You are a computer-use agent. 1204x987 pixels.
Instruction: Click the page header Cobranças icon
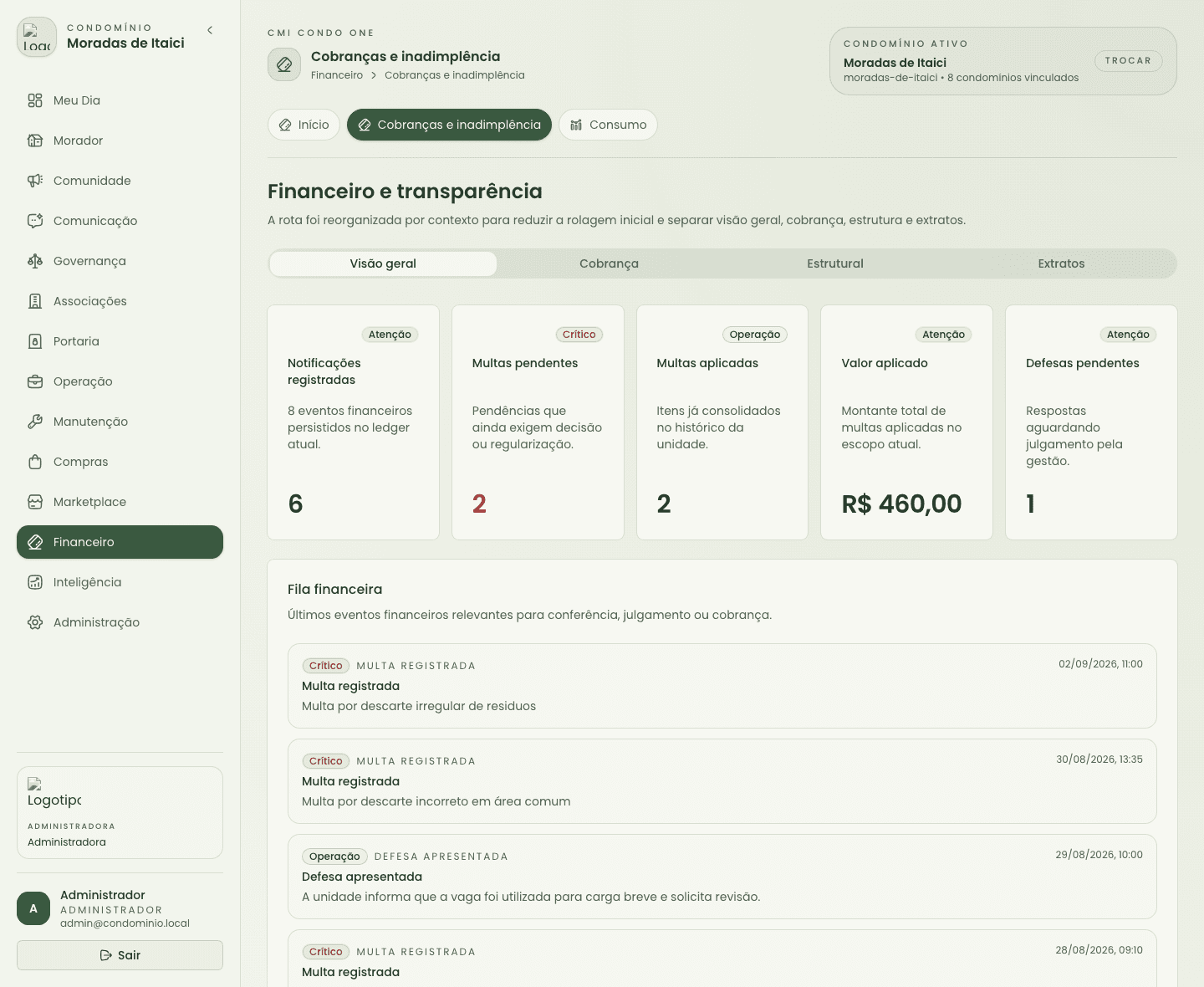(284, 64)
